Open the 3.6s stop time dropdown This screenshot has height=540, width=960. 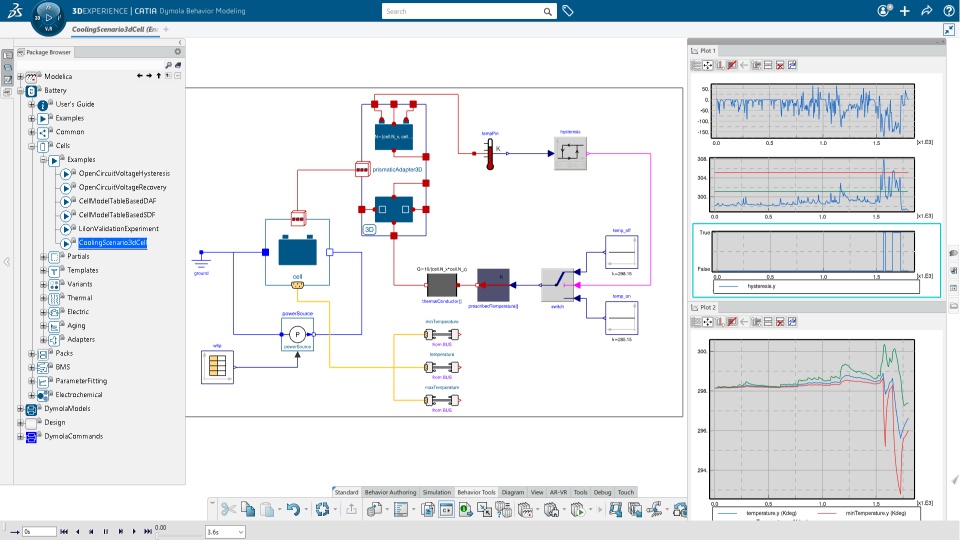tap(241, 532)
